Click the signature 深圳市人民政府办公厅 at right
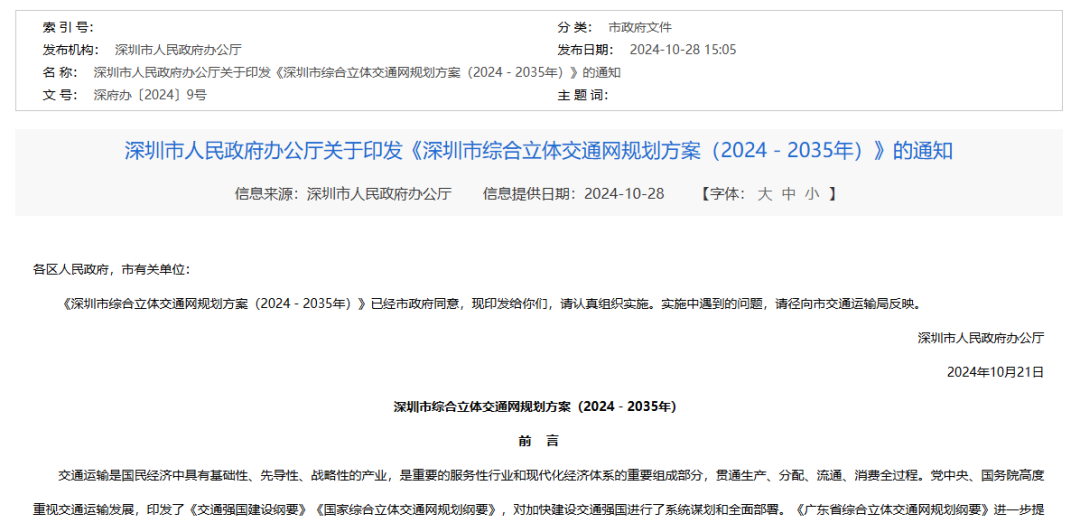The height and width of the screenshot is (523, 1080). click(x=981, y=338)
